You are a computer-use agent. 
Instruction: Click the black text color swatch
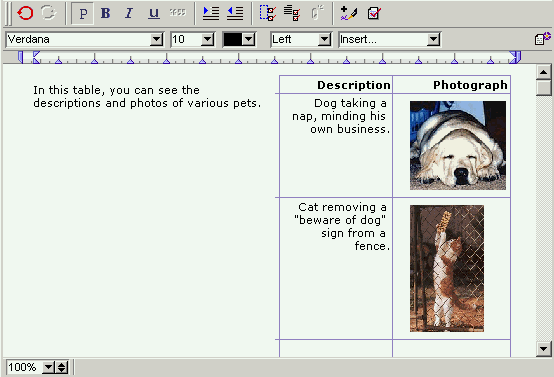pyautogui.click(x=233, y=39)
